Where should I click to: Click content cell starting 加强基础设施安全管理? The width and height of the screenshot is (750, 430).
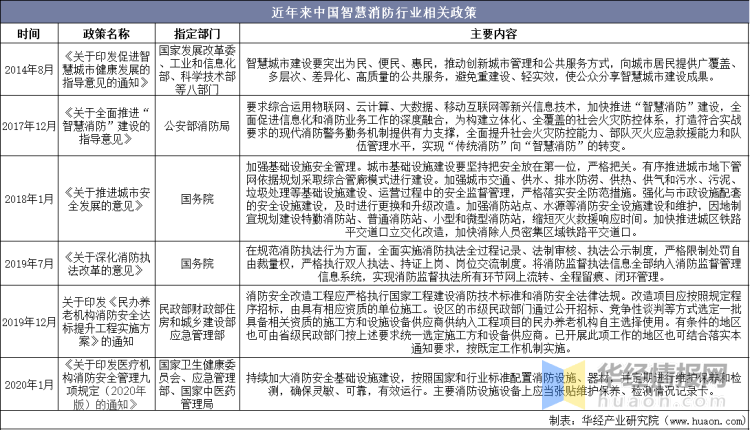(x=494, y=199)
